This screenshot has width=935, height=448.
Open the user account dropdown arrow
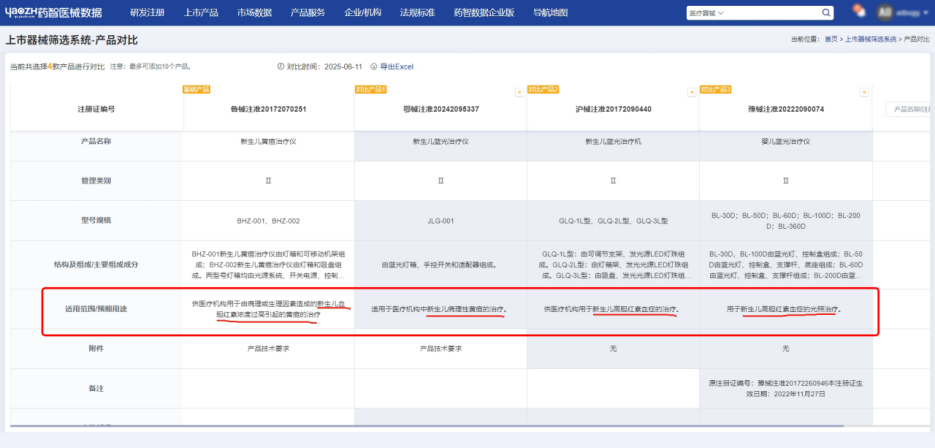(x=926, y=13)
